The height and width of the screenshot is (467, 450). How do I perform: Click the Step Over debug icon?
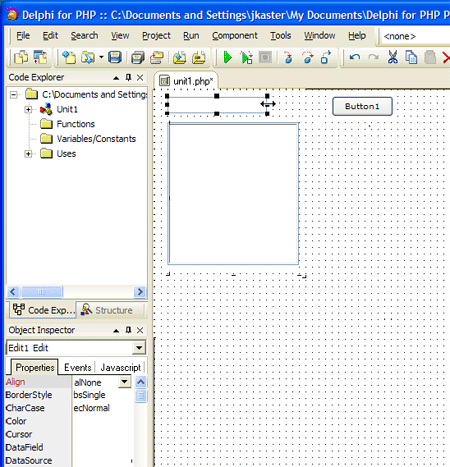307,58
